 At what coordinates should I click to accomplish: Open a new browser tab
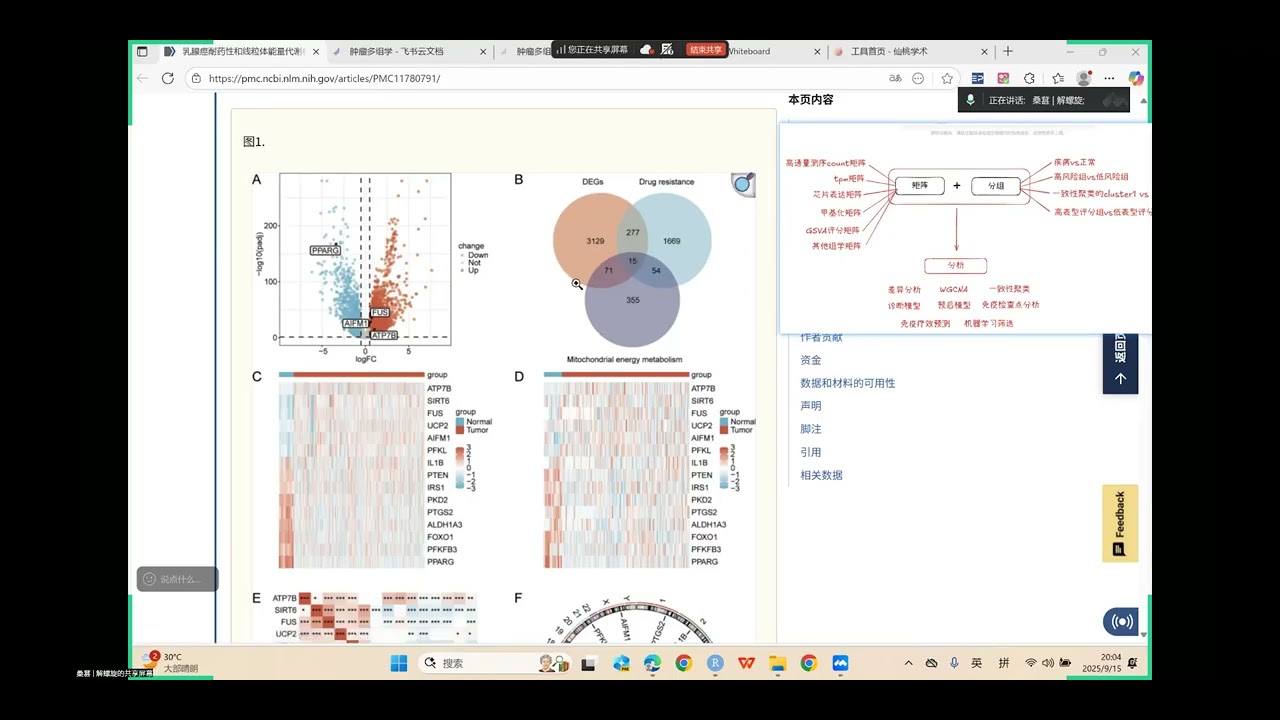pos(1008,51)
